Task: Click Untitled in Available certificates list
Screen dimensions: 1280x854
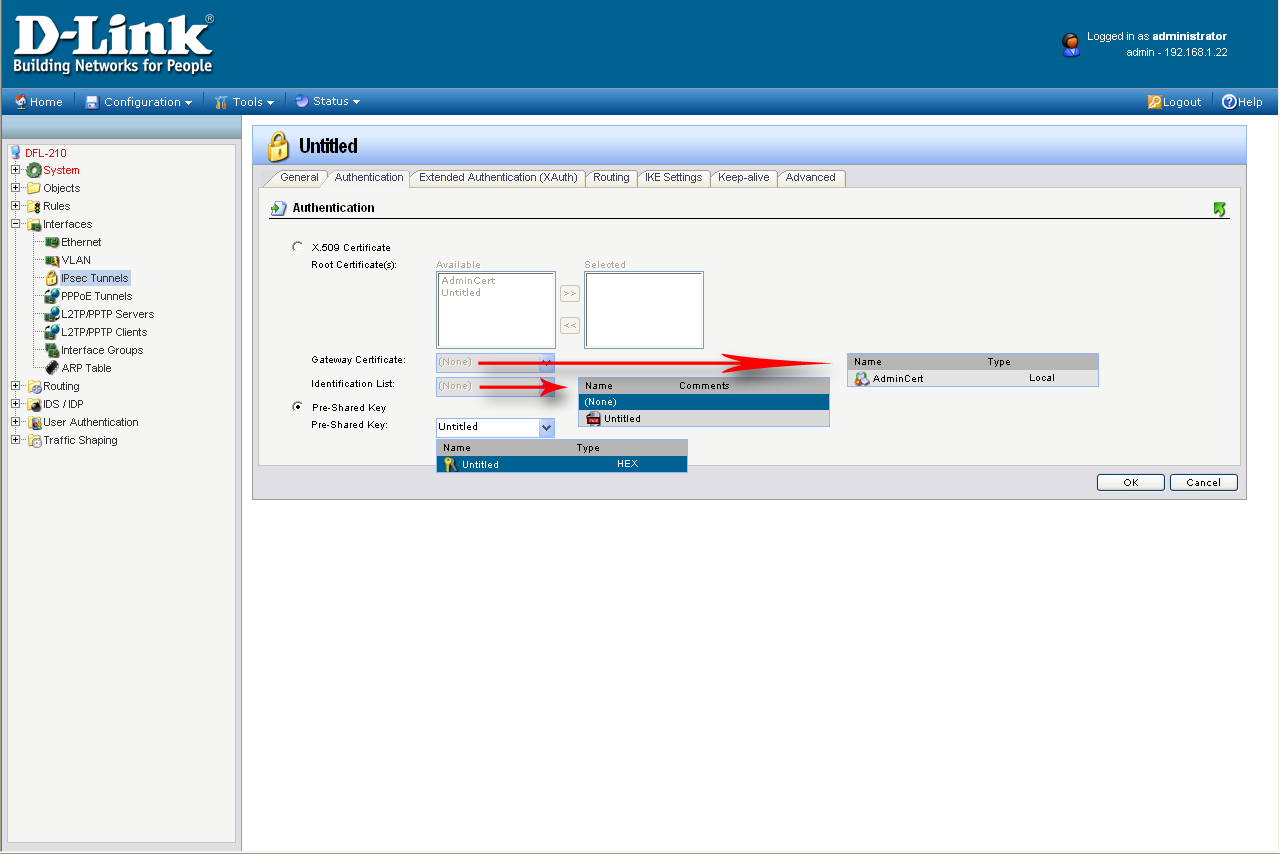Action: 461,293
